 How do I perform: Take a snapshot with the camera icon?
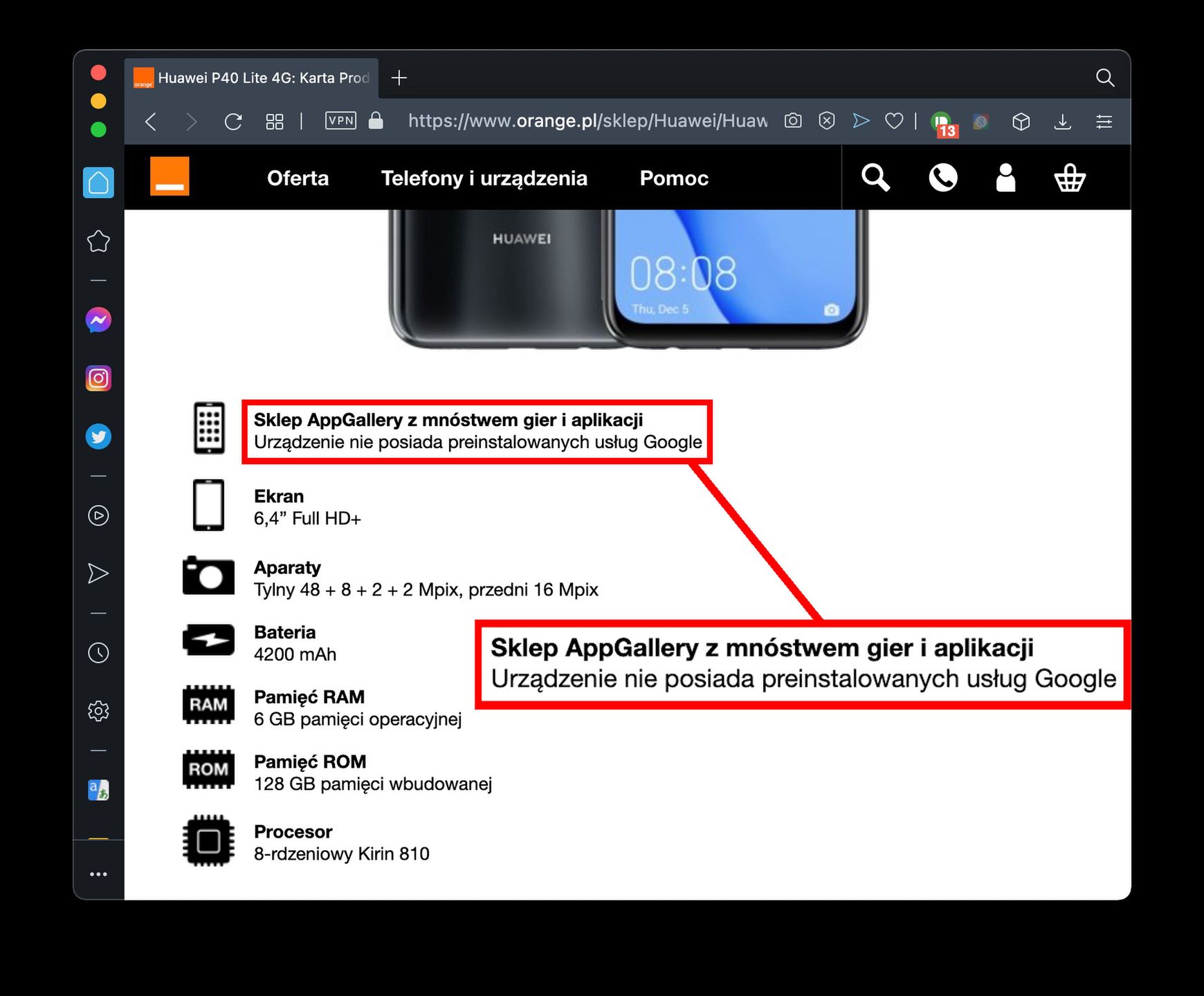(x=793, y=121)
